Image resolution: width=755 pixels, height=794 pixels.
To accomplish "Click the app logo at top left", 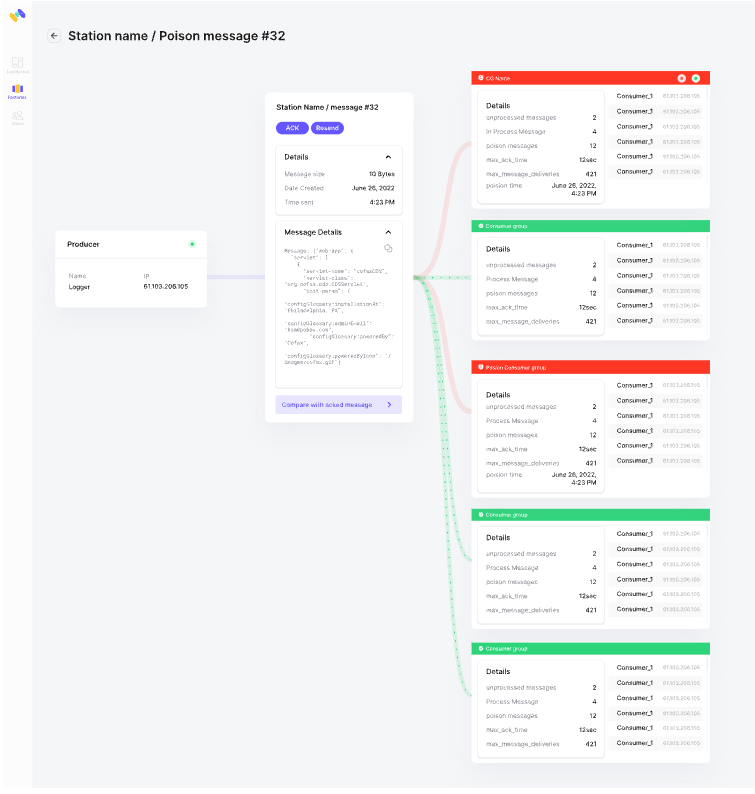I will [x=17, y=16].
